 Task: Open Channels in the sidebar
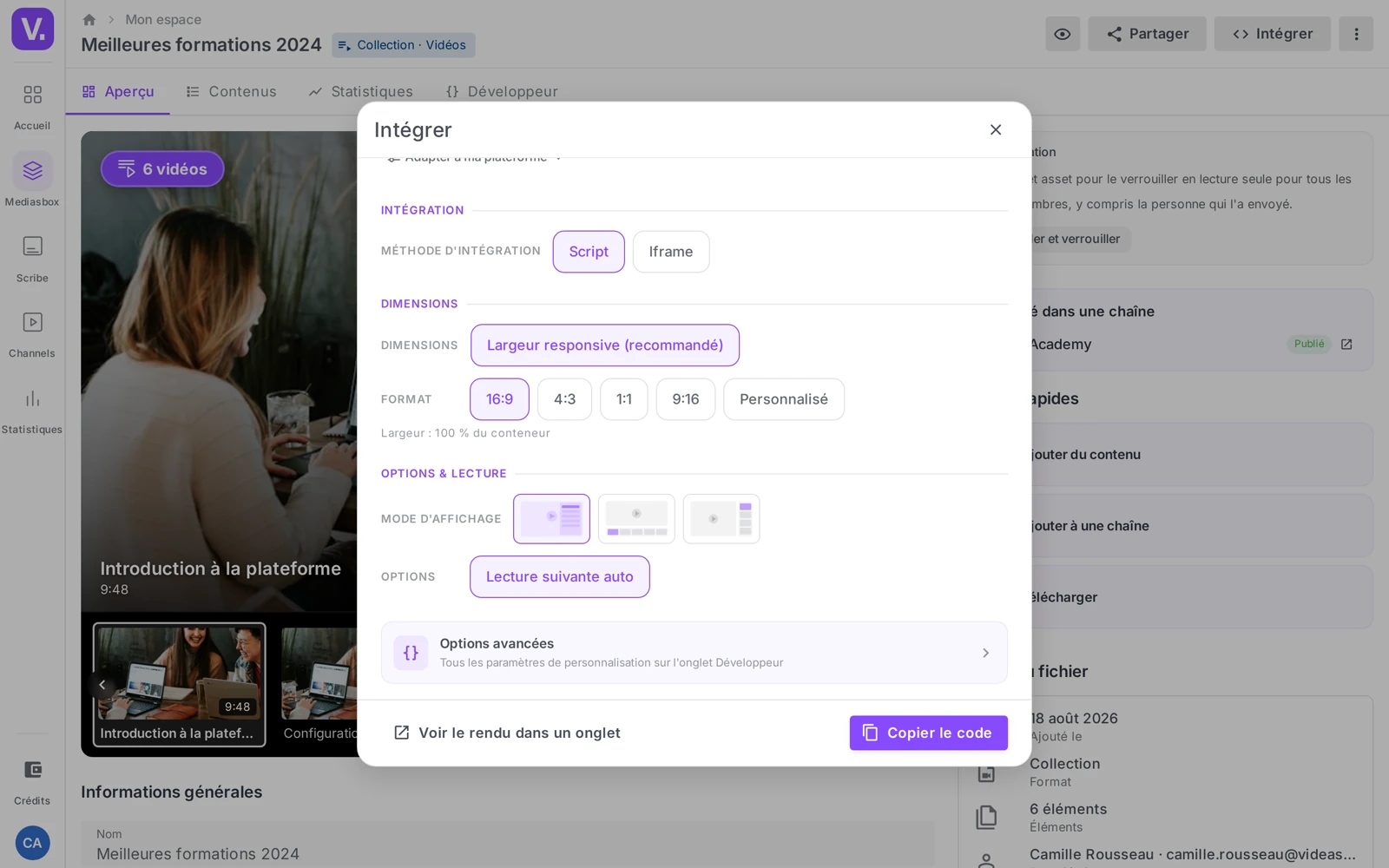[32, 334]
